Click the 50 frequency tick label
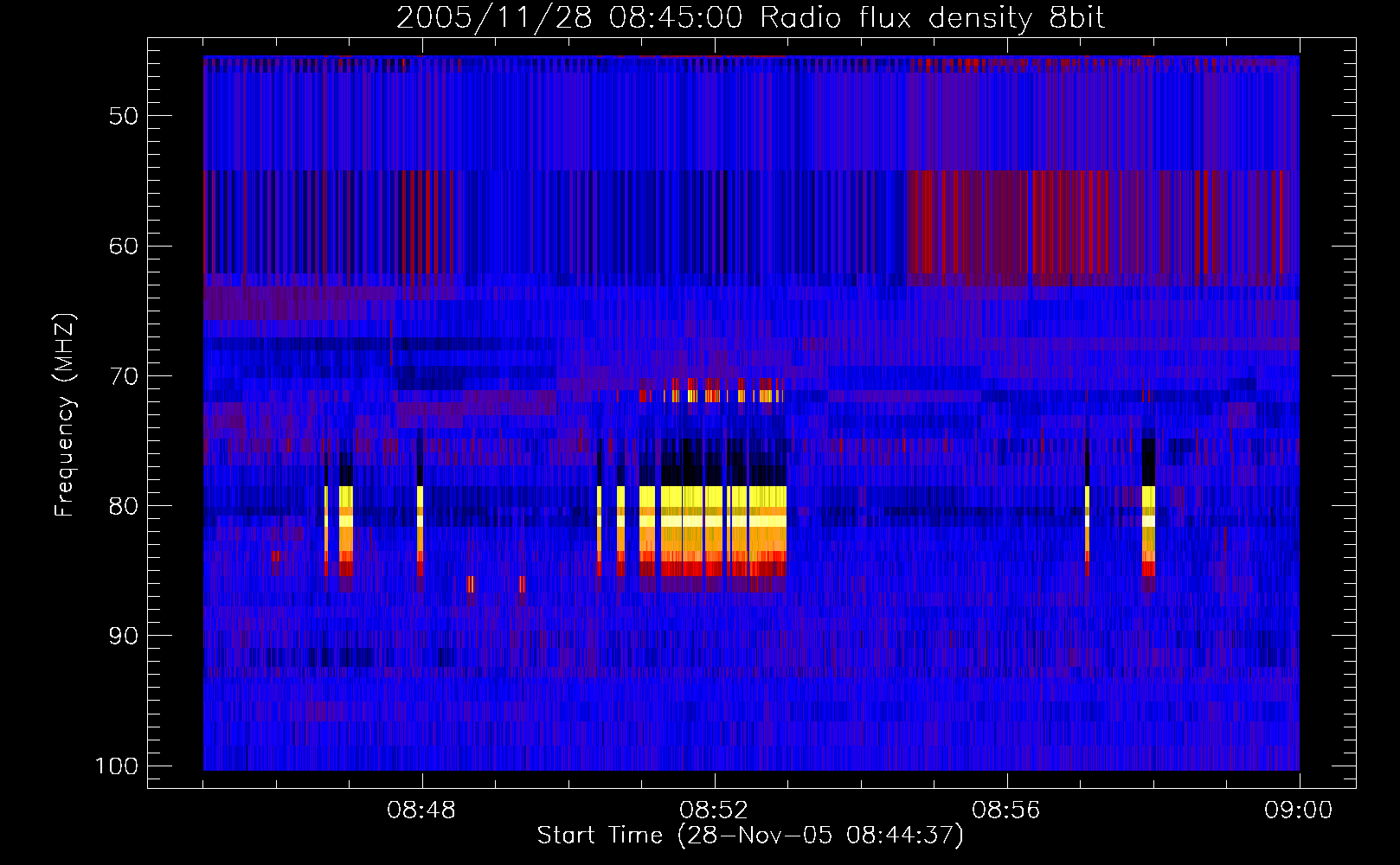This screenshot has height=865, width=1400. 124,116
